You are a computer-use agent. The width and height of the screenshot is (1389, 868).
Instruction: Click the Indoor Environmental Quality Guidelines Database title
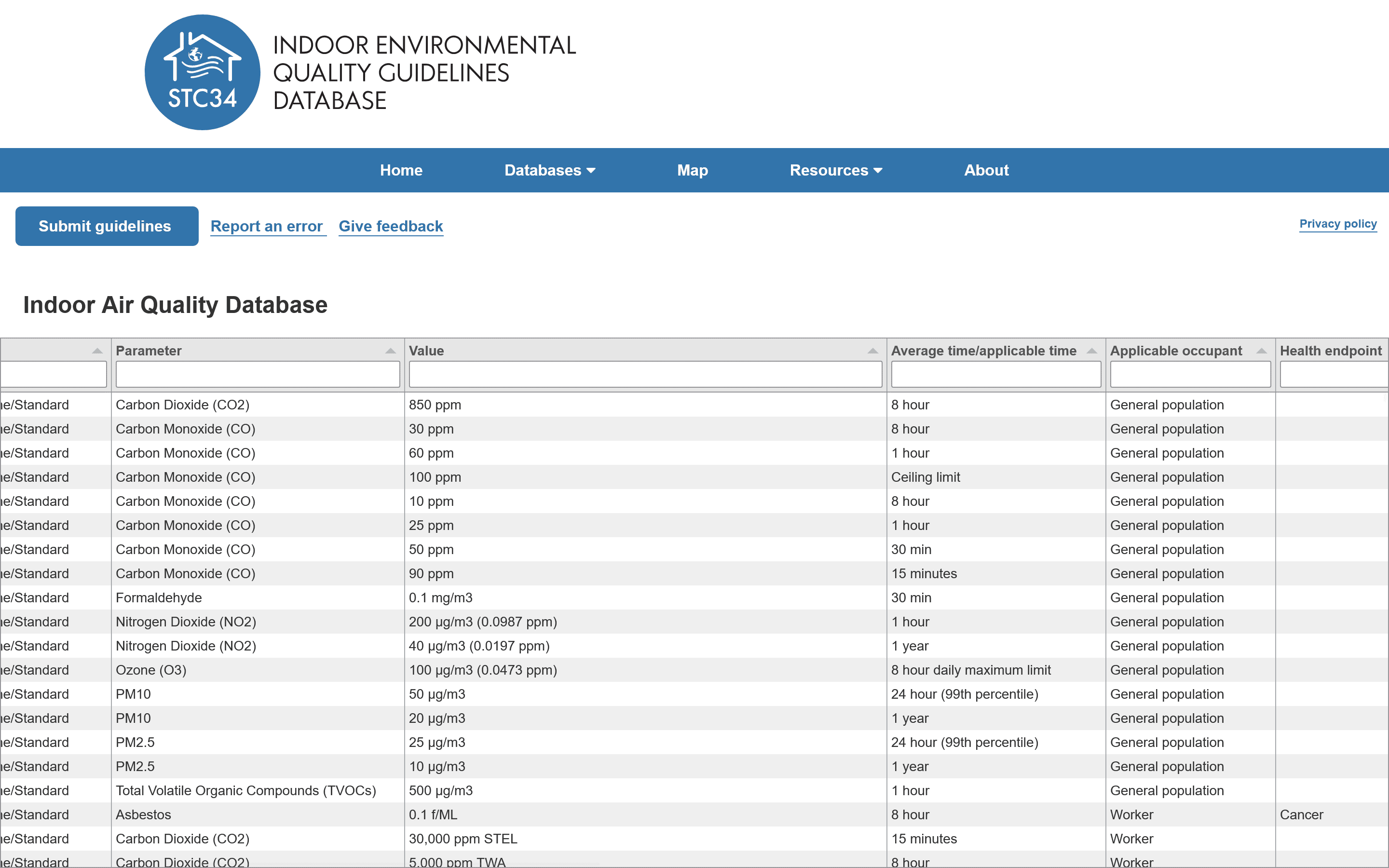(424, 73)
